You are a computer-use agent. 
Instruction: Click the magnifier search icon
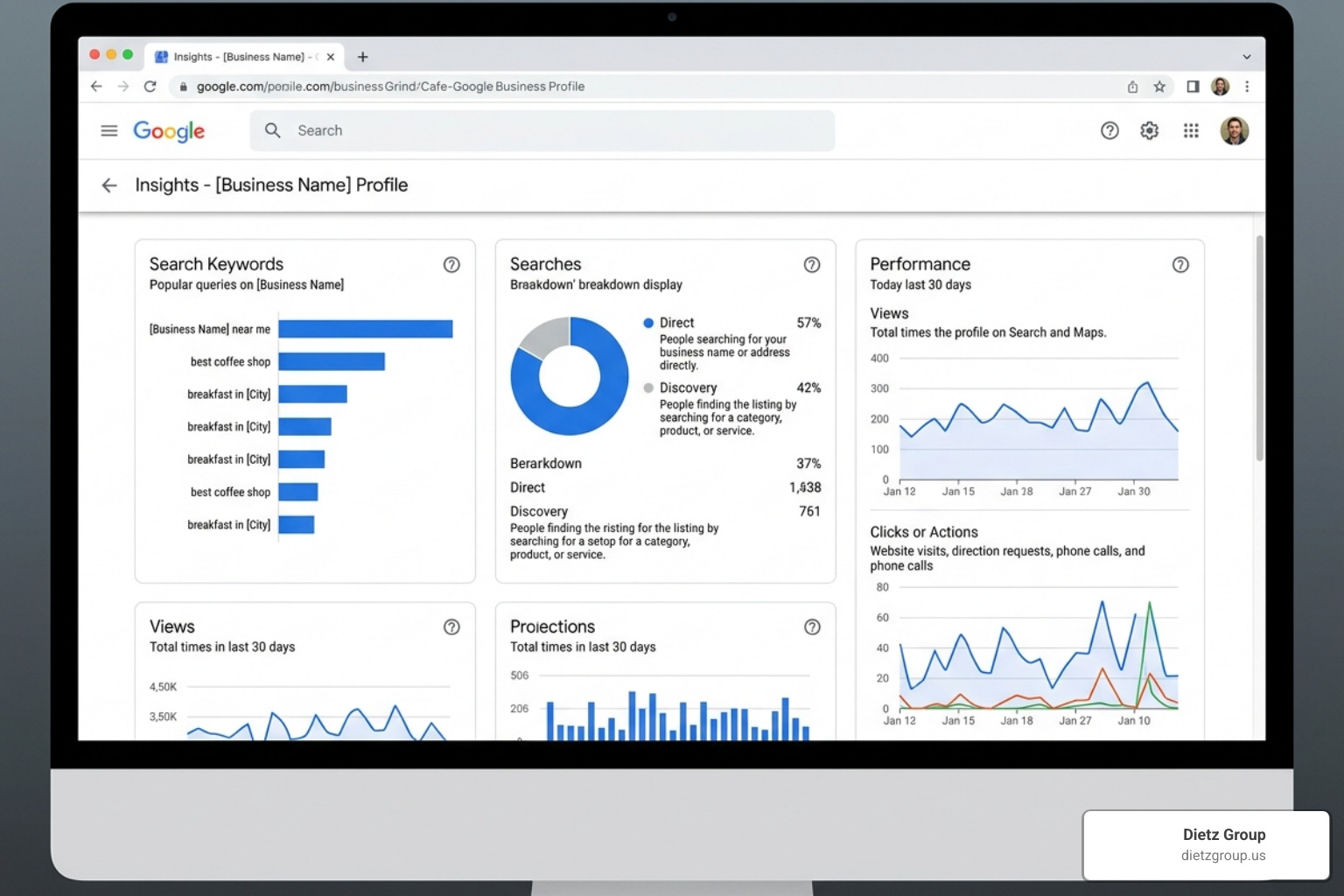[273, 130]
